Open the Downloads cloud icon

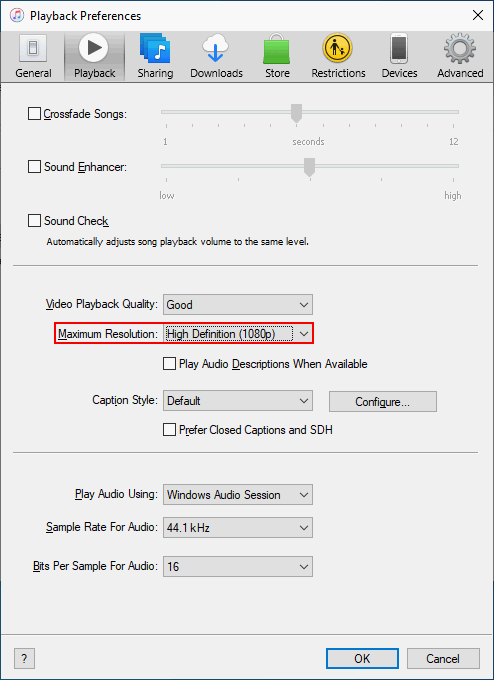coord(216,48)
